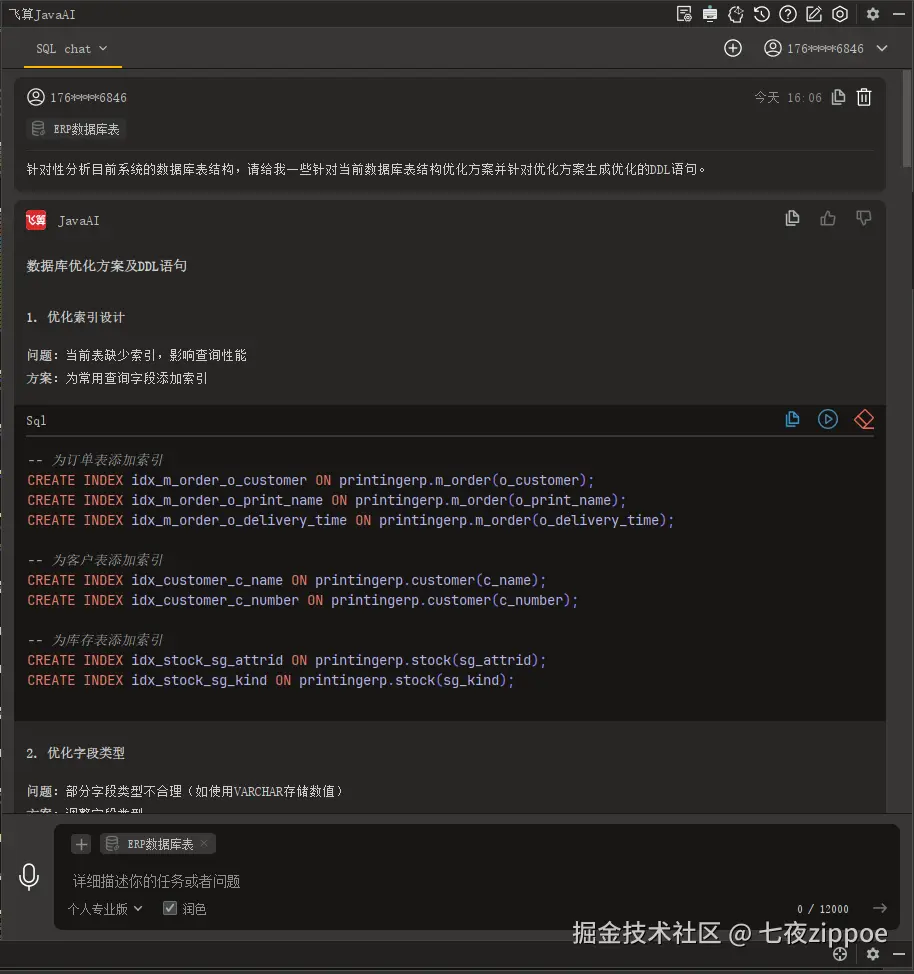
Task: Click the bottom-right crosshair target icon
Action: [840, 954]
